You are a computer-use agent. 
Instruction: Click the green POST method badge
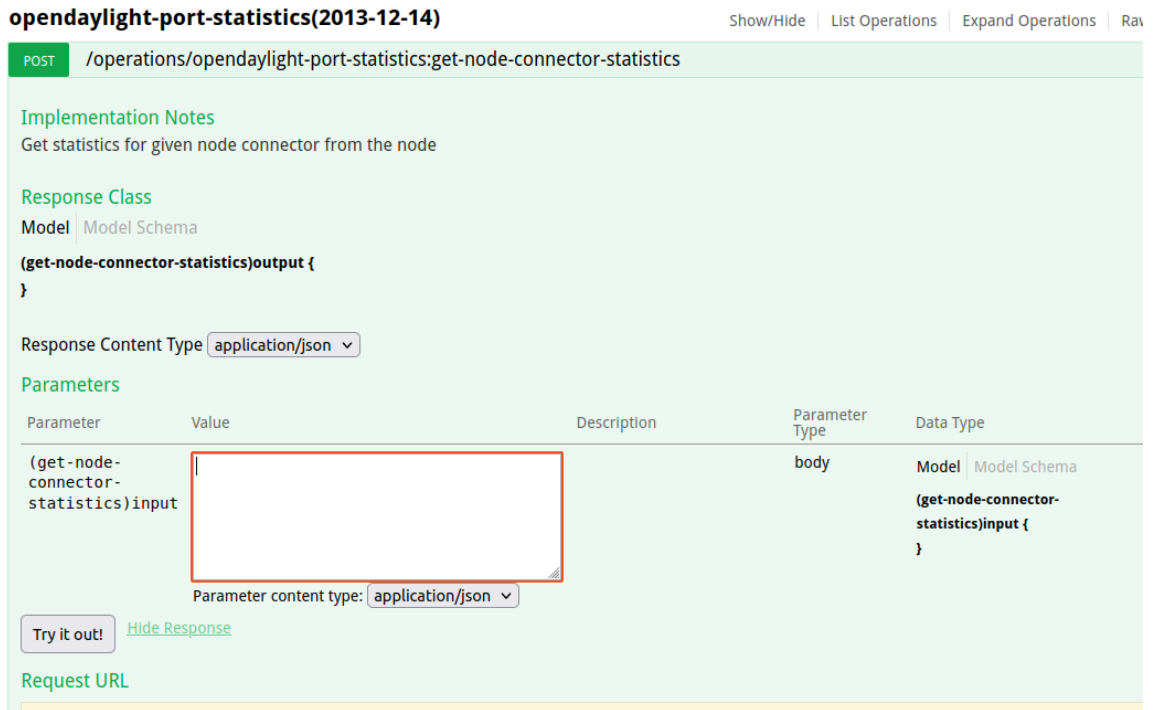[39, 60]
